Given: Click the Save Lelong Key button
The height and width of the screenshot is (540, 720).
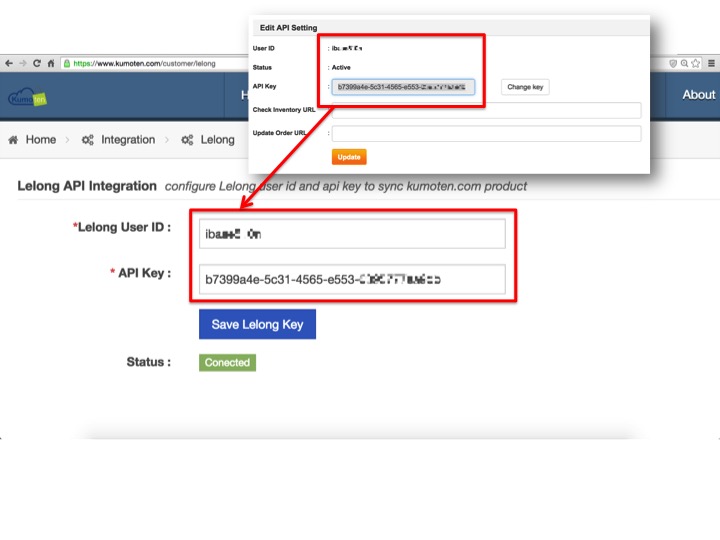Looking at the screenshot, I should click(257, 324).
